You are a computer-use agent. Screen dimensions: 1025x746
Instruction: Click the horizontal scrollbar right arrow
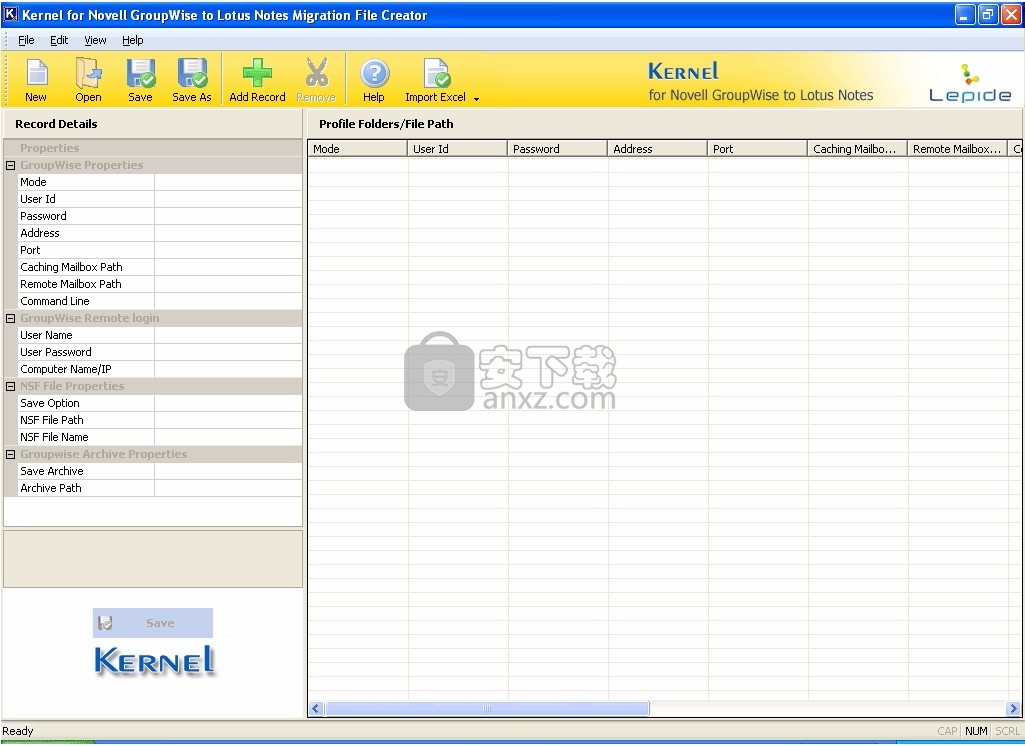(1013, 709)
